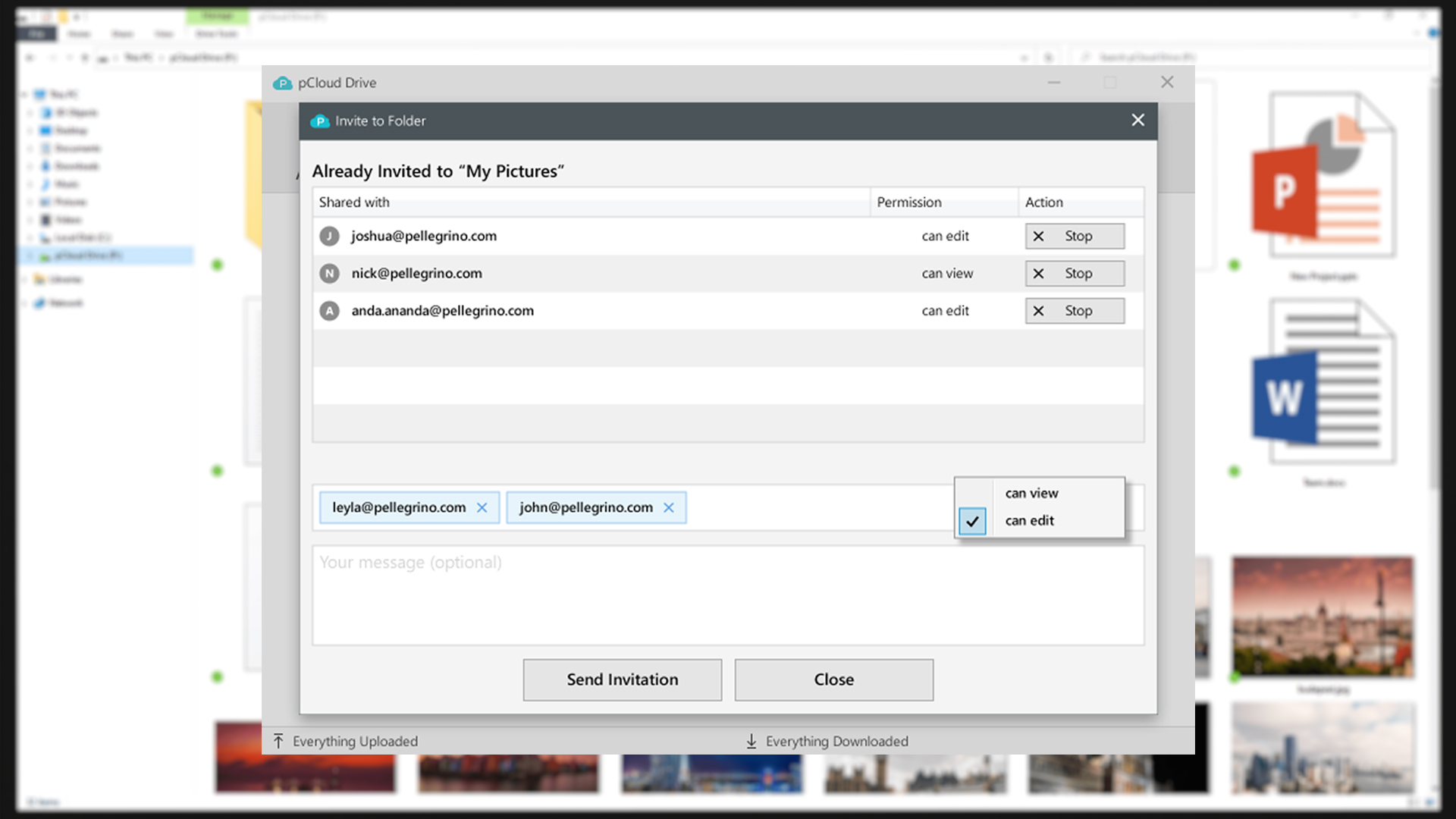Select the can view permission option
Viewport: 1456px width, 819px height.
tap(1031, 493)
